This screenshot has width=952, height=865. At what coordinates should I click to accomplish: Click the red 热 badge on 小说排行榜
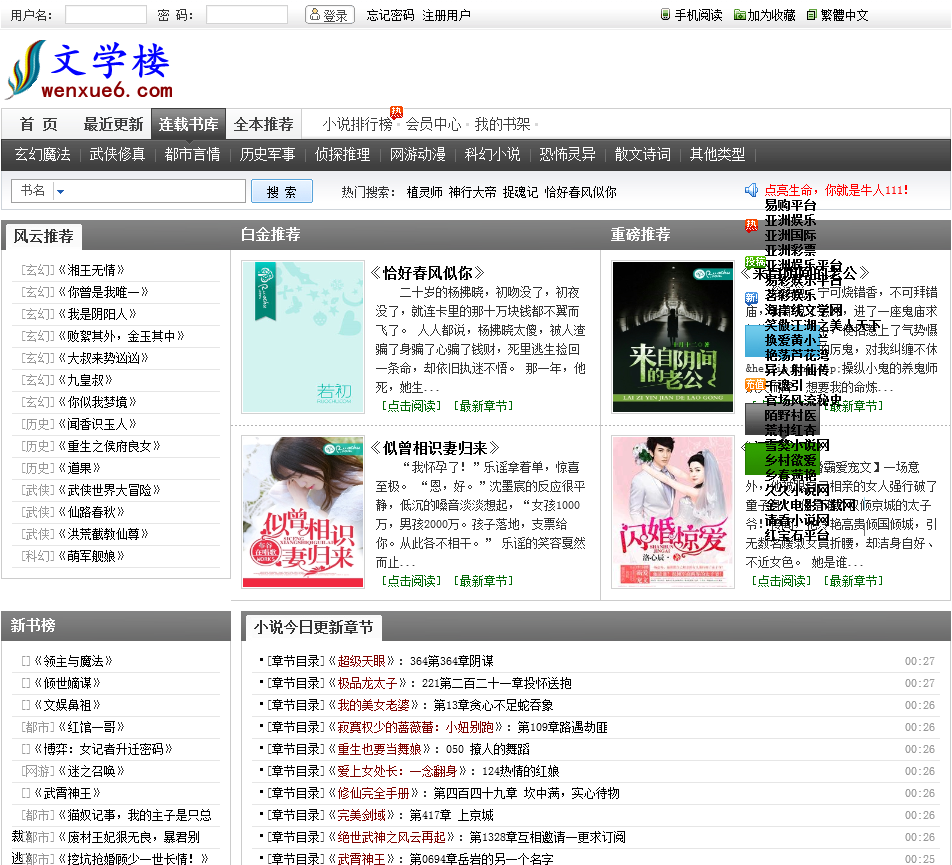click(396, 112)
